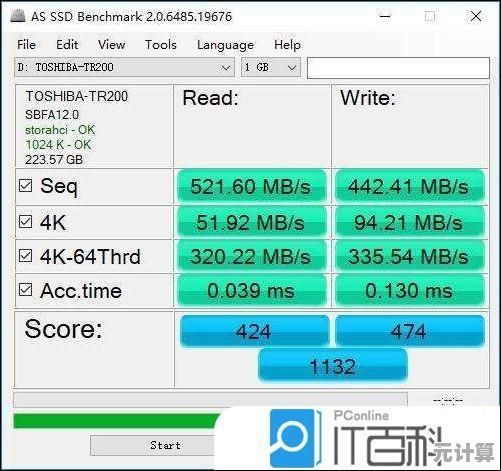Image resolution: width=501 pixels, height=471 pixels.
Task: Disable the Acc.time test checkbox
Action: 26,290
